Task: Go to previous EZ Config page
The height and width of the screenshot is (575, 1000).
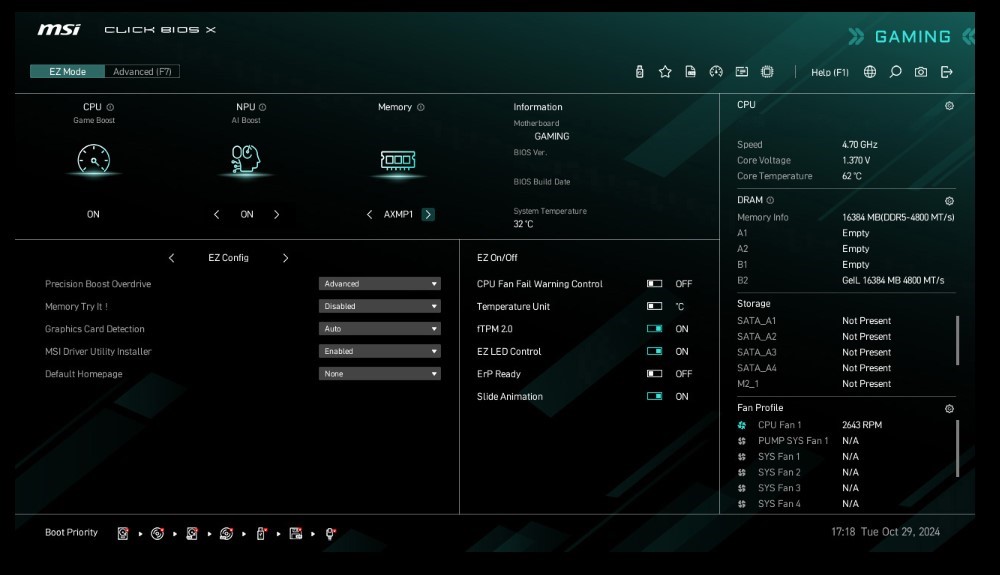Action: coord(171,258)
